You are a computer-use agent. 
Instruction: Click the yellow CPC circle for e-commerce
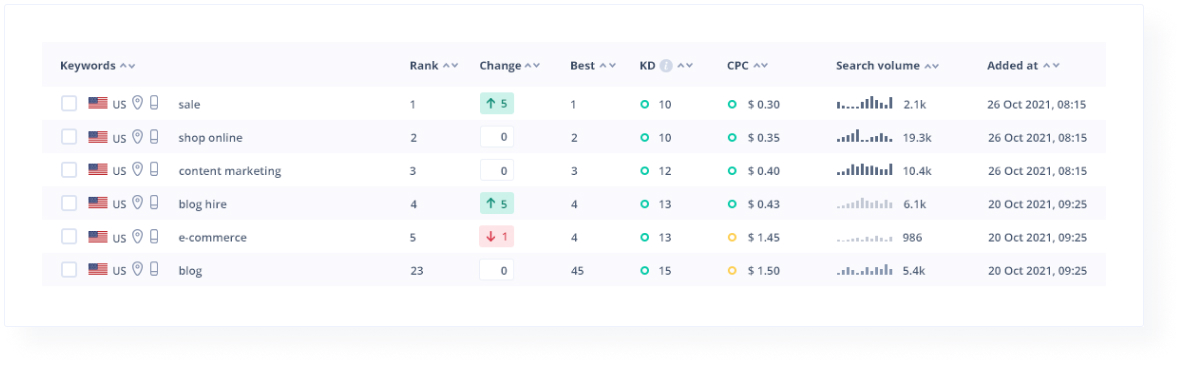(x=732, y=237)
